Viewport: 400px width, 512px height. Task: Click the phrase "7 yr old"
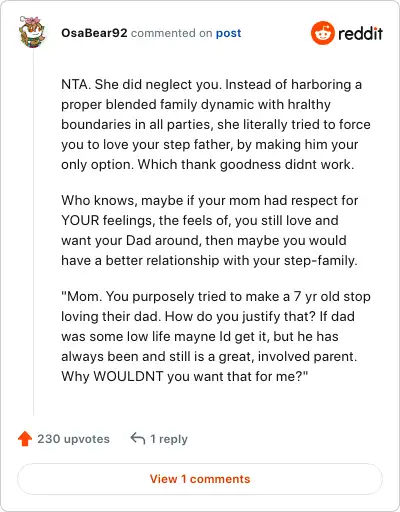[318, 297]
